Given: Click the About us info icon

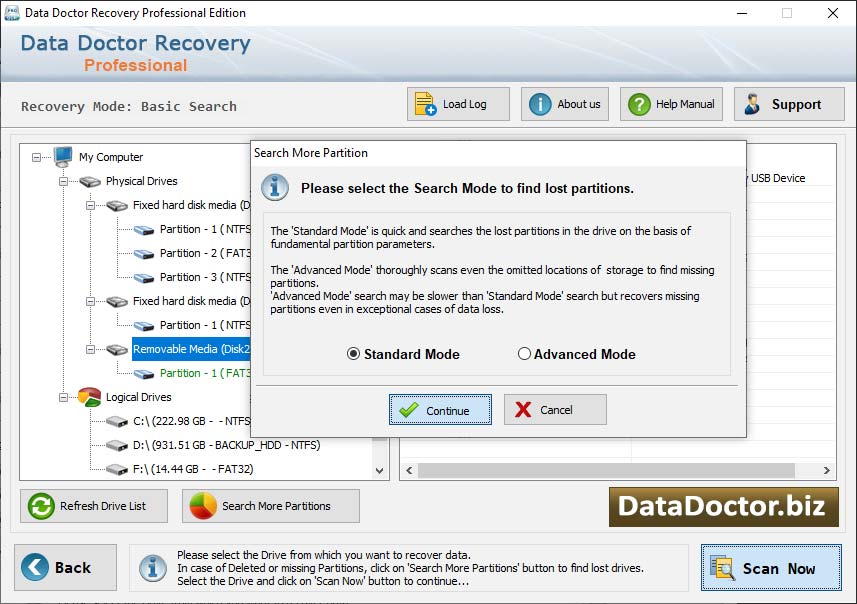Looking at the screenshot, I should coord(540,104).
